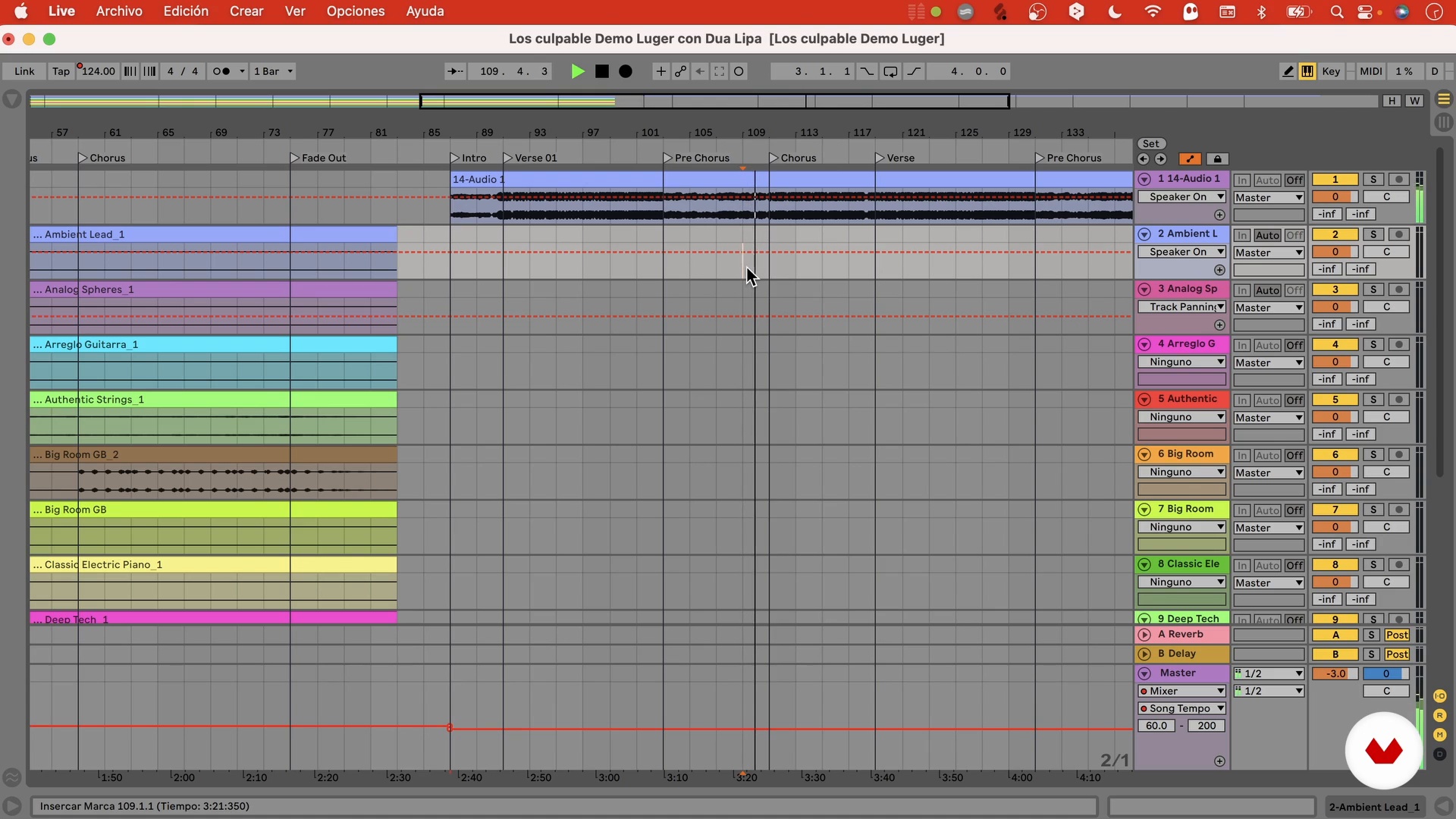Open Master output routing of Classic Electric Piano

[1269, 583]
